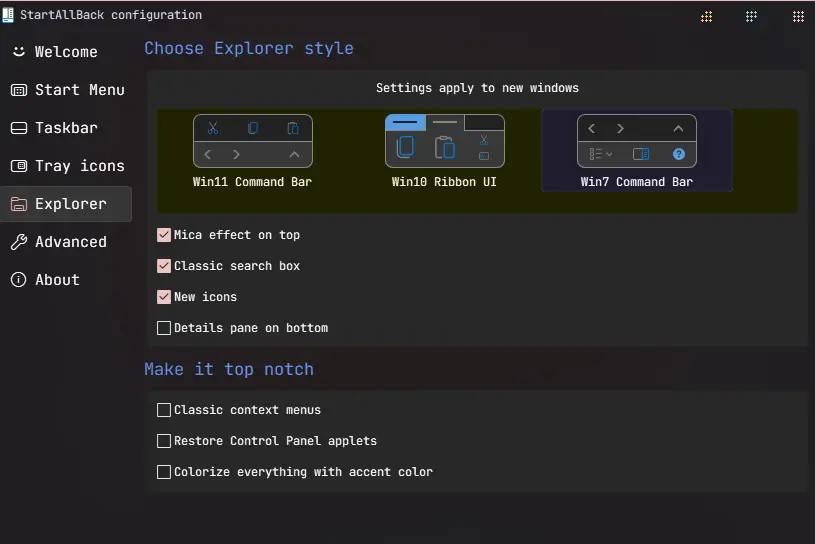This screenshot has height=544, width=815.
Task: Click the Advanced wrench icon
Action: pos(19,242)
